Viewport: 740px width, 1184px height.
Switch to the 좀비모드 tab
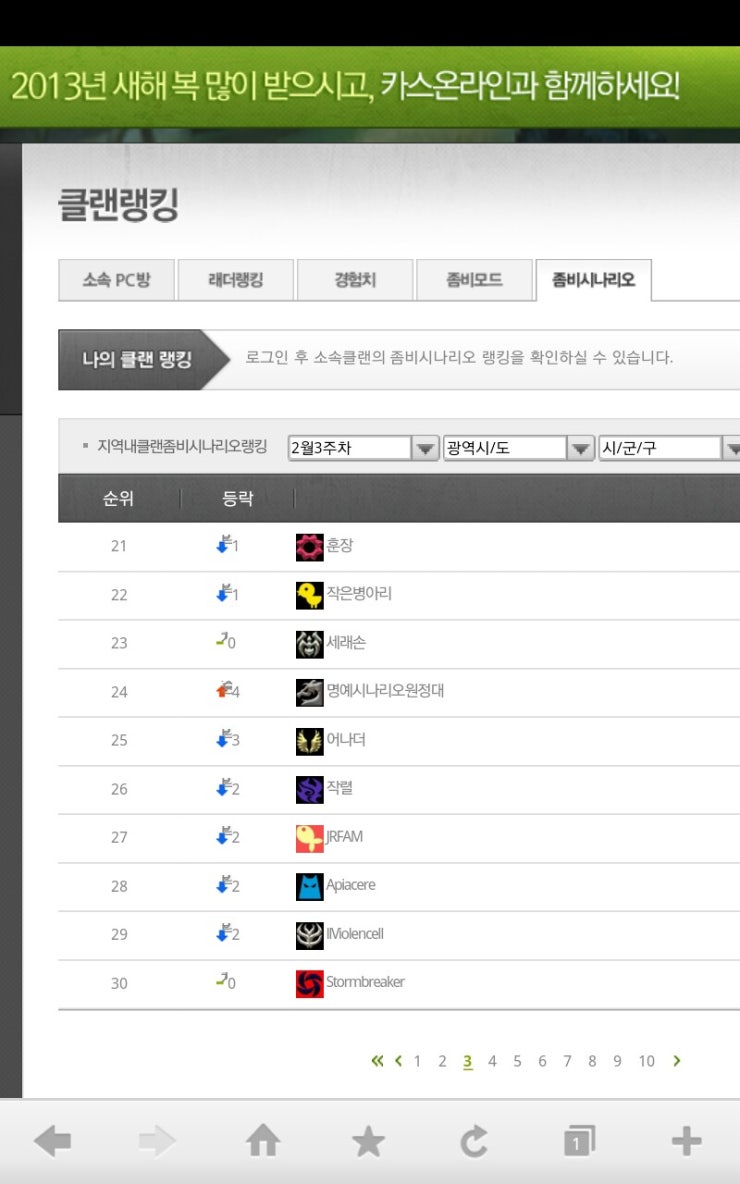click(x=474, y=280)
